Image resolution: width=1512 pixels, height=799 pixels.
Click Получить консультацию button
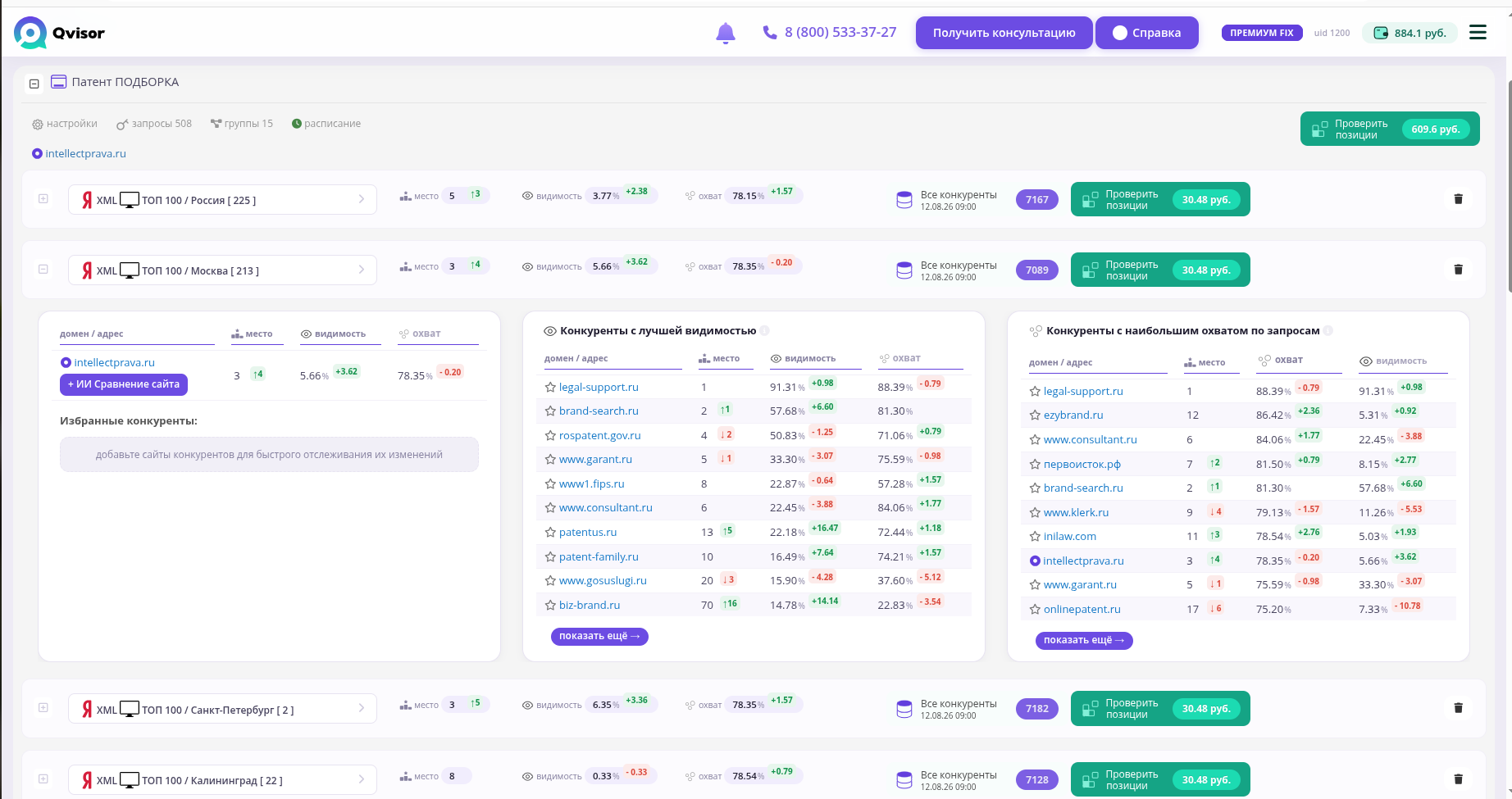(x=1004, y=33)
